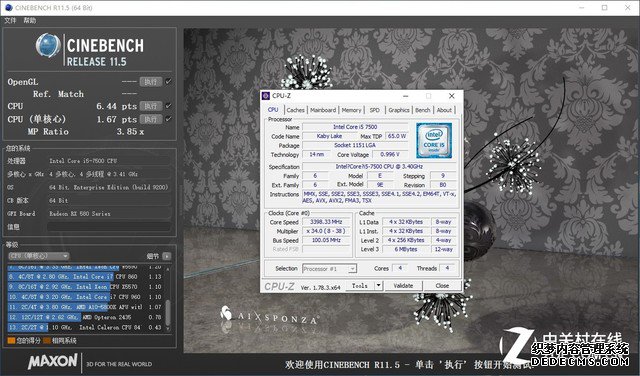
Task: Click the CPU-Z title bar icon
Action: coord(266,96)
